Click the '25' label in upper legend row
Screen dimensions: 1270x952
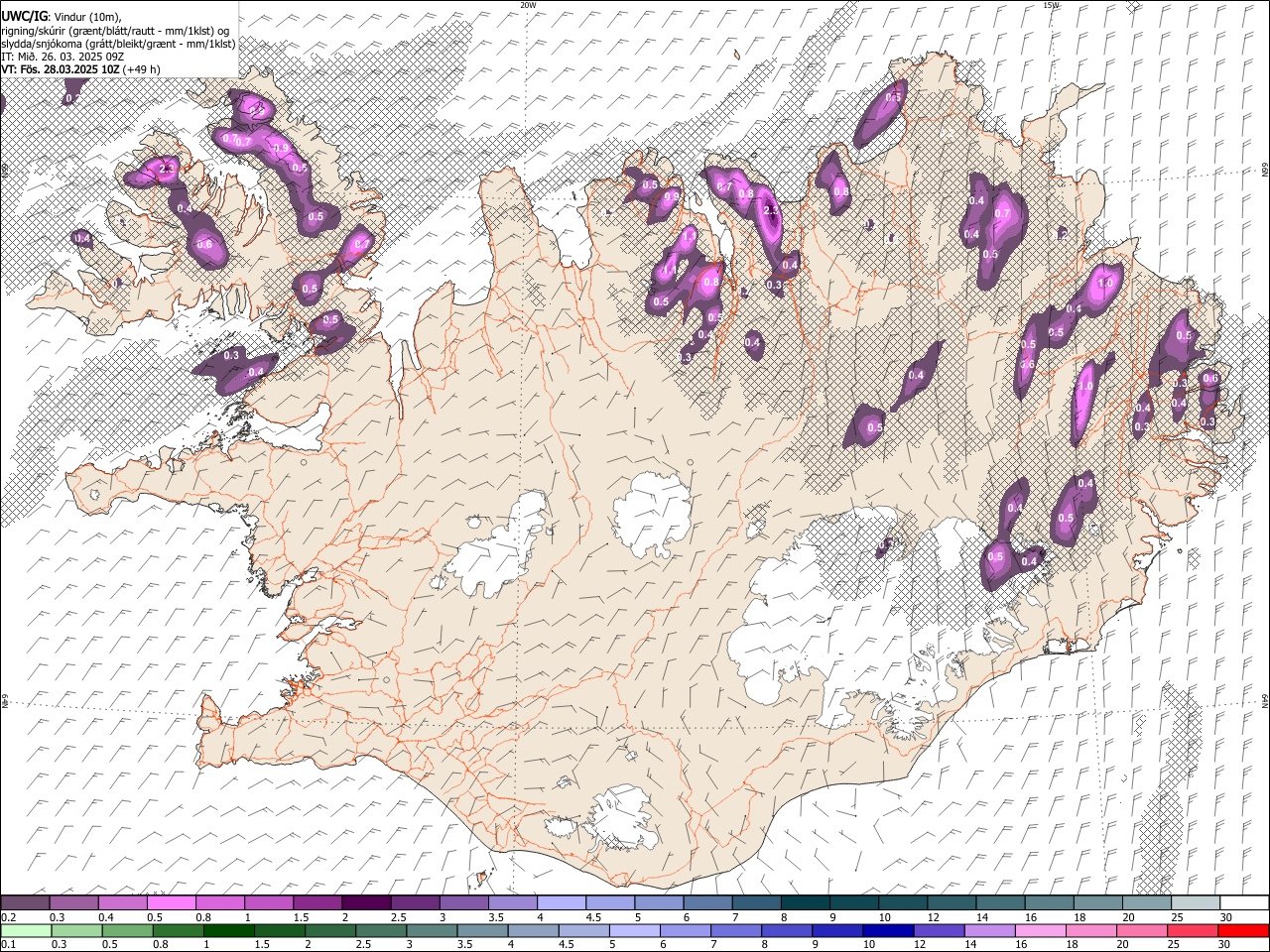tap(1177, 917)
